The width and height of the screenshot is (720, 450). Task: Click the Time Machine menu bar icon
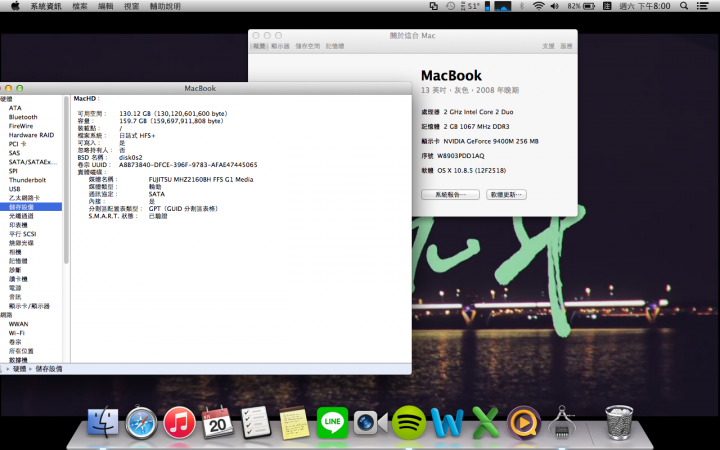[450, 6]
